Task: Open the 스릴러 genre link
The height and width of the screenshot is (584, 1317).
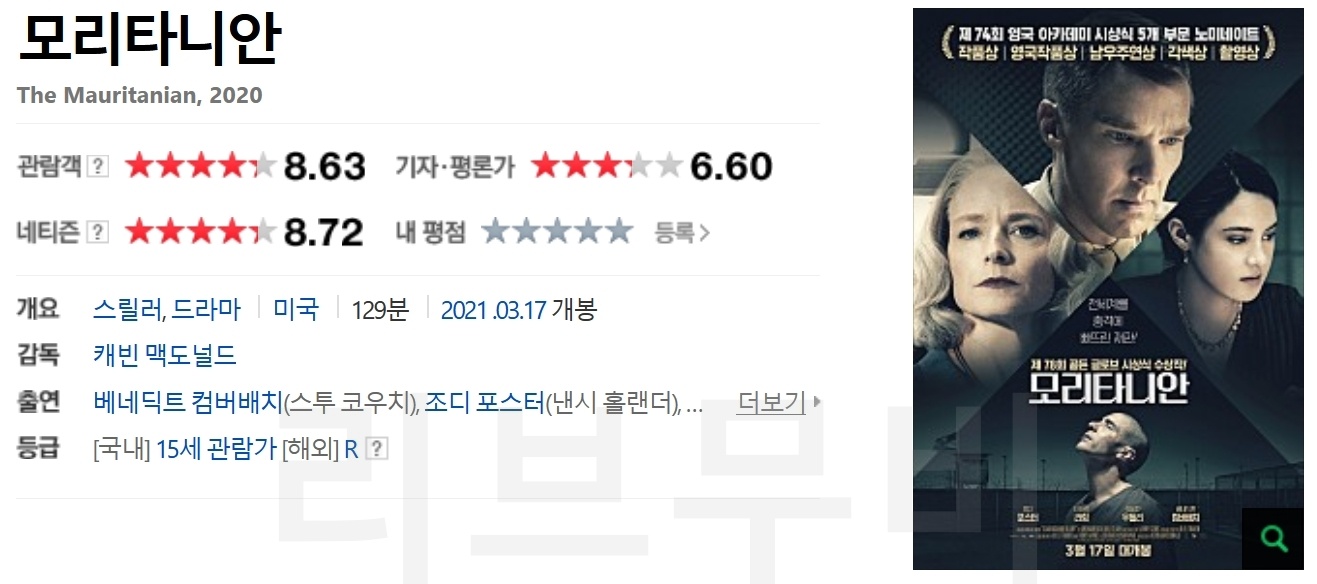Action: pyautogui.click(x=129, y=309)
